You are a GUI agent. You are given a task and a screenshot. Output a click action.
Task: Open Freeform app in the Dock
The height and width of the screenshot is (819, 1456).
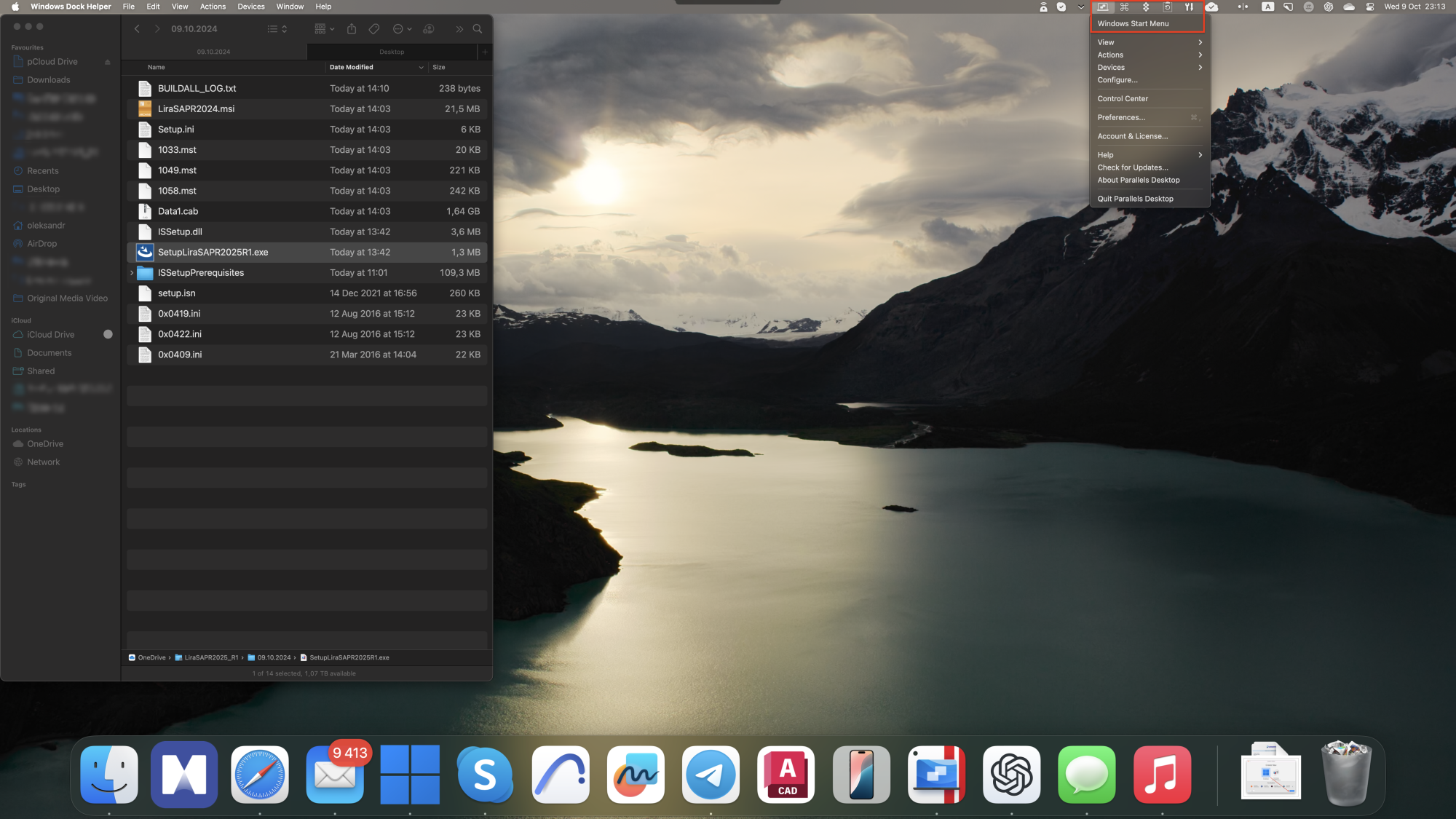click(636, 775)
